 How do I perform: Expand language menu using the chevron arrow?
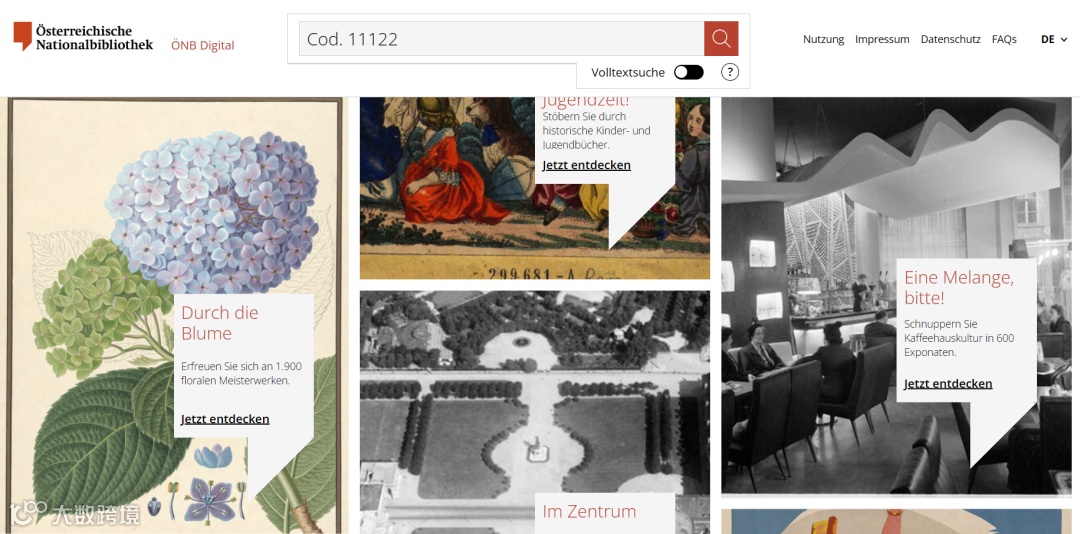click(1064, 40)
